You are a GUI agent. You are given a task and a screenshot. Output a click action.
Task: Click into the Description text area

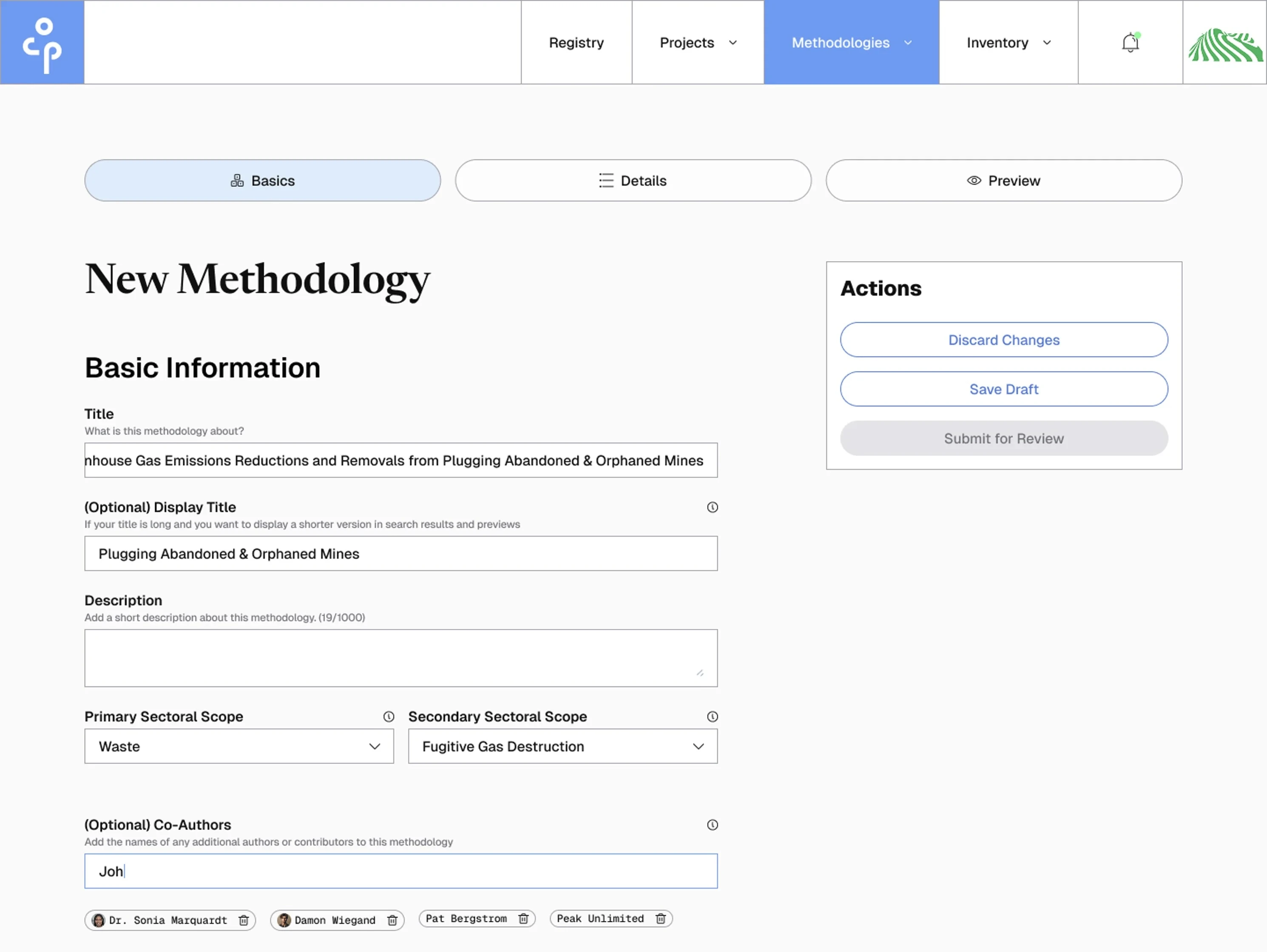(x=401, y=658)
